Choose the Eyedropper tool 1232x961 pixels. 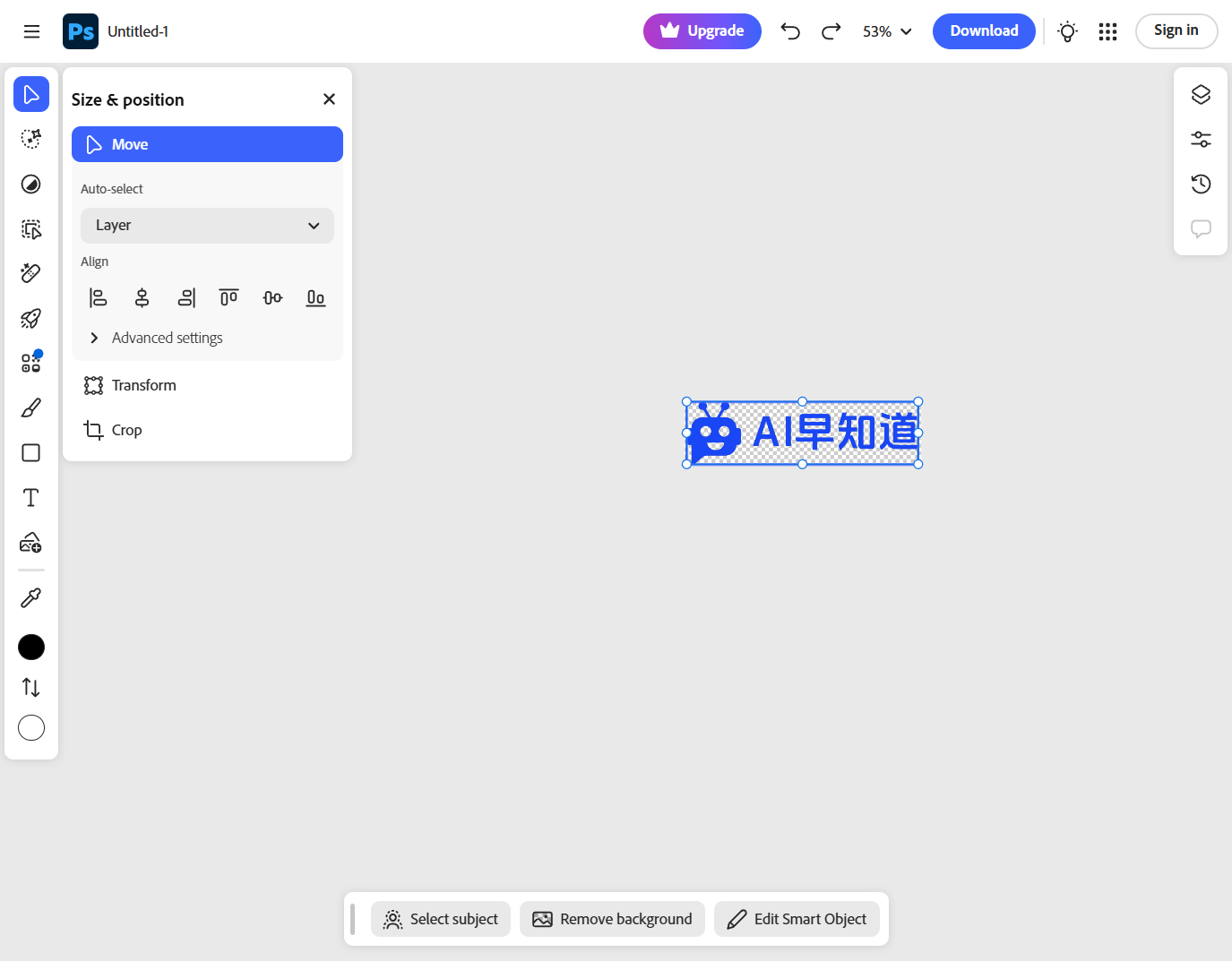click(x=31, y=598)
